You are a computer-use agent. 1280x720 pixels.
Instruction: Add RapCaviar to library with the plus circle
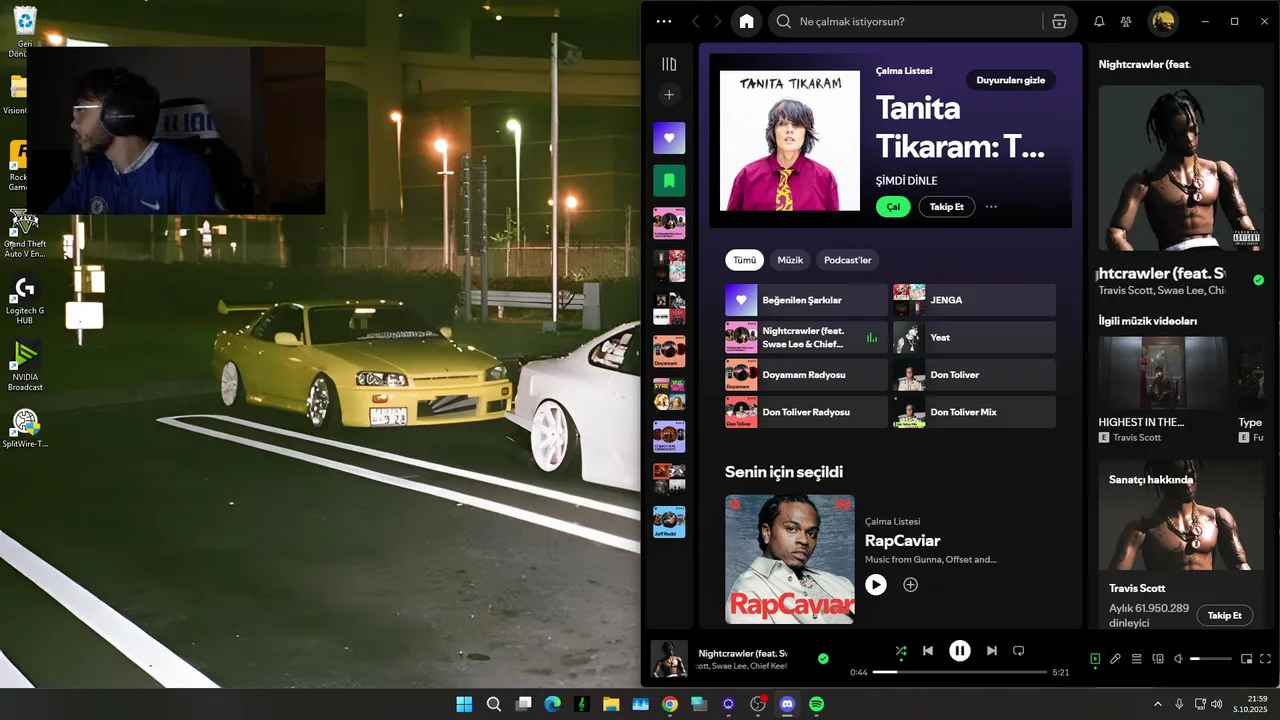(910, 585)
